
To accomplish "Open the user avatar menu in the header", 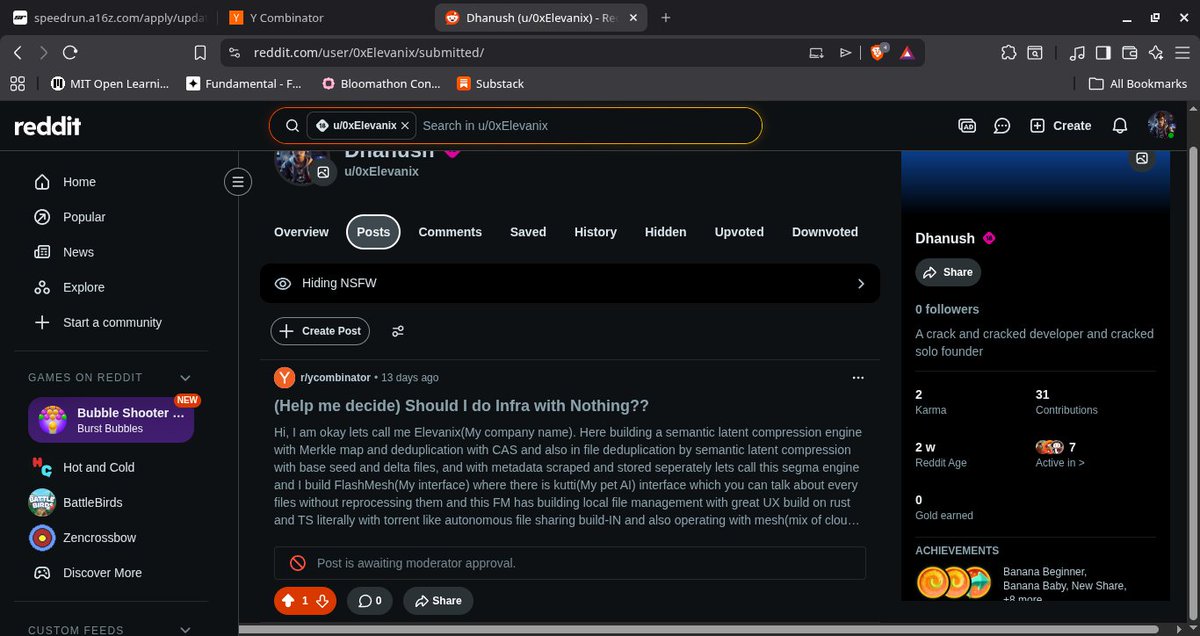I will click(x=1161, y=126).
